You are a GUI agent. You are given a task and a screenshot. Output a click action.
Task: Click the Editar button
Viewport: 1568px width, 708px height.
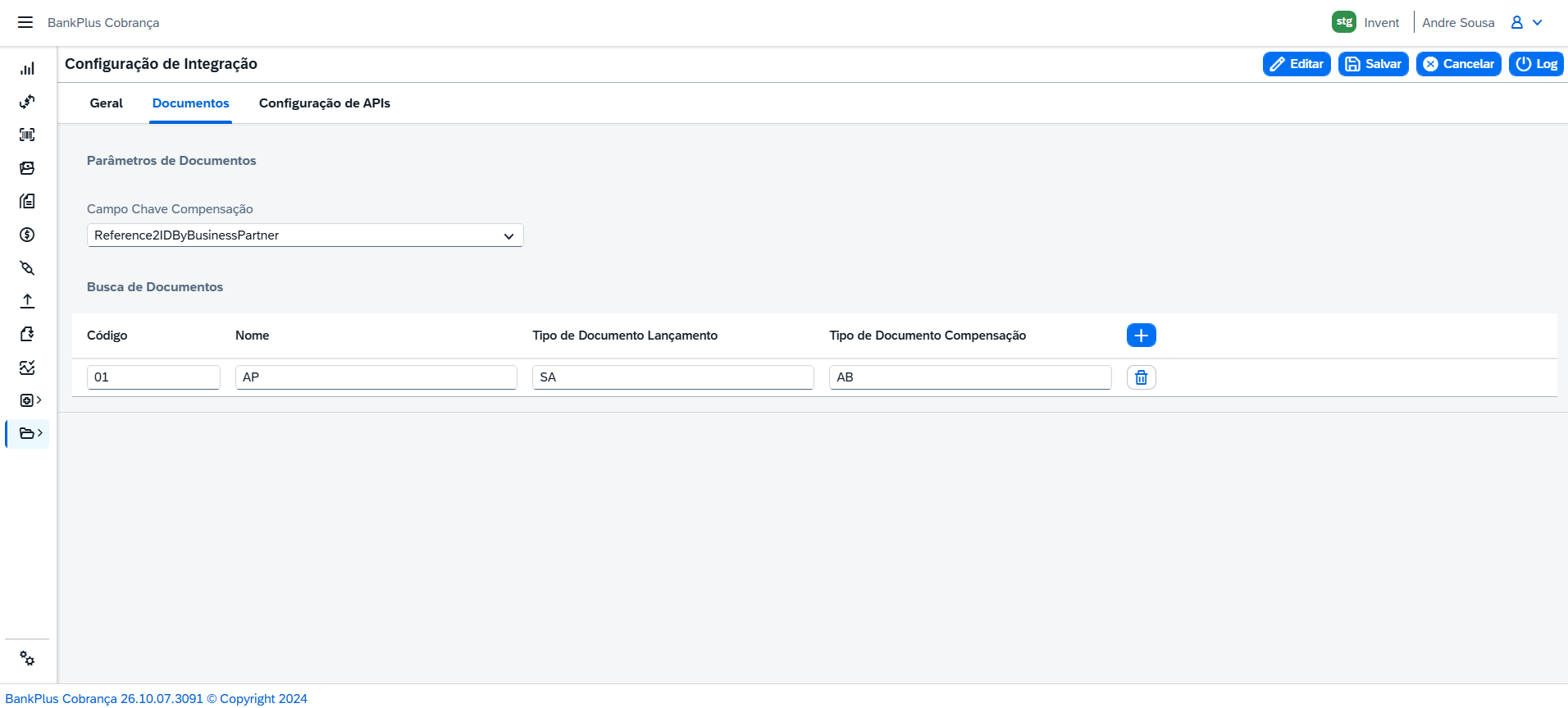tap(1297, 64)
